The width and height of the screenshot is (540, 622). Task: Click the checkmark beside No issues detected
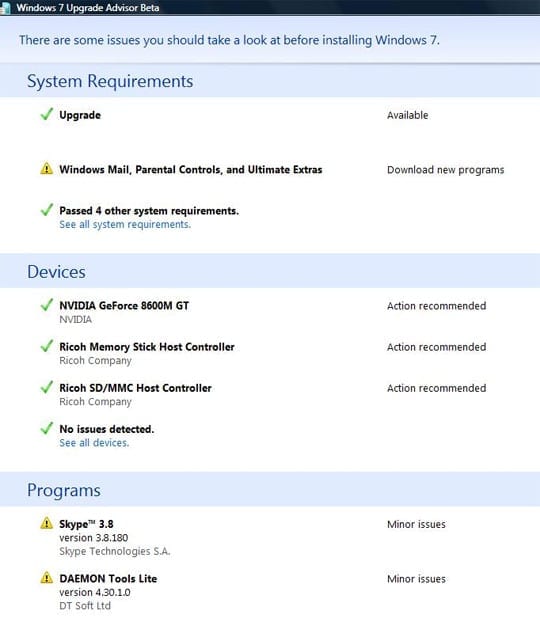pyautogui.click(x=46, y=428)
